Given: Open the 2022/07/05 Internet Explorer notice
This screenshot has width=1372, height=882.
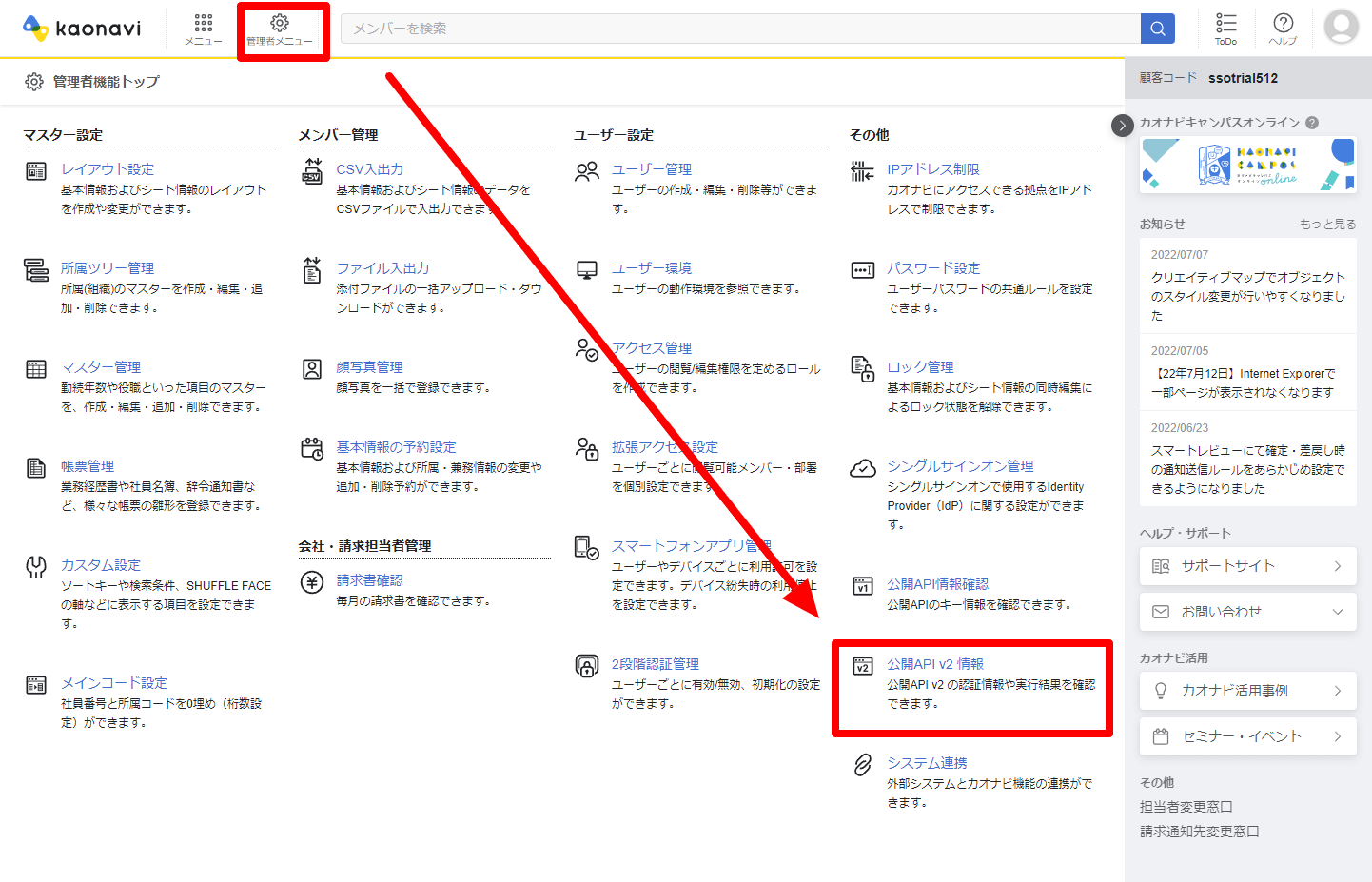Looking at the screenshot, I should [1248, 372].
